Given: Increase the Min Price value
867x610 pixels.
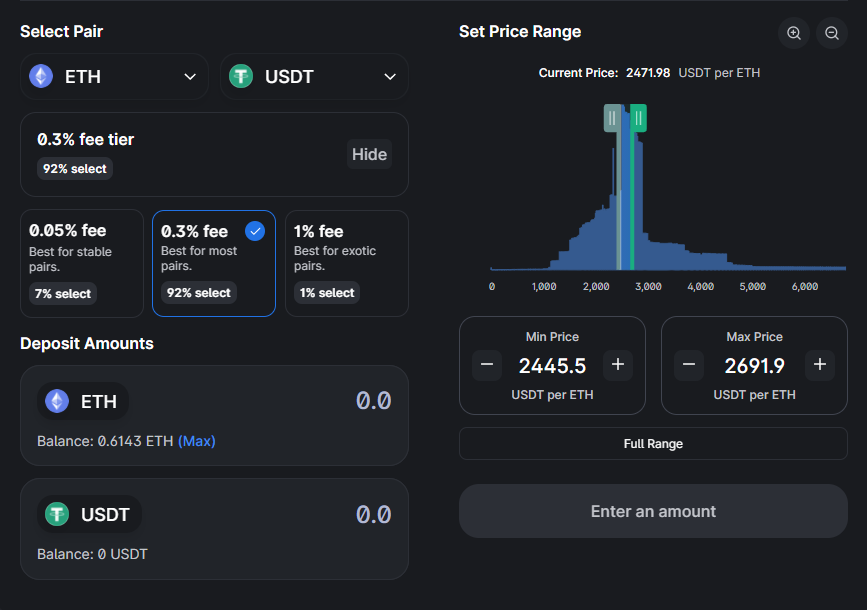Looking at the screenshot, I should point(617,365).
